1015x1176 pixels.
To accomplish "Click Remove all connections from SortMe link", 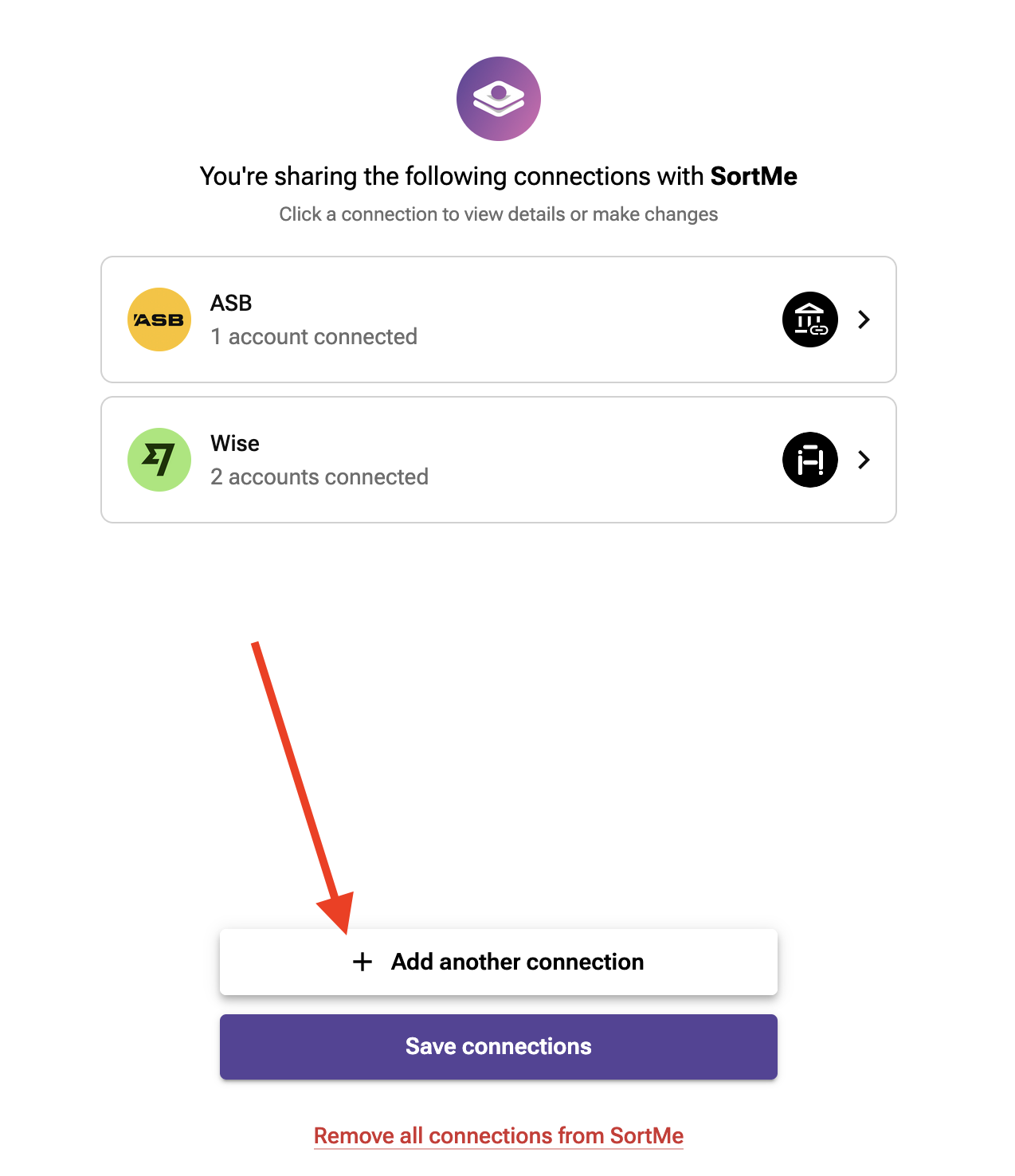I will tap(499, 1135).
